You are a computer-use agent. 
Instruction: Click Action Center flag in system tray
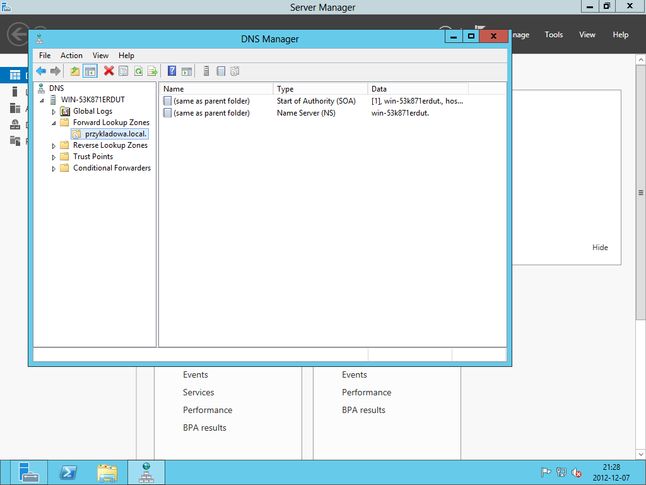[545, 472]
